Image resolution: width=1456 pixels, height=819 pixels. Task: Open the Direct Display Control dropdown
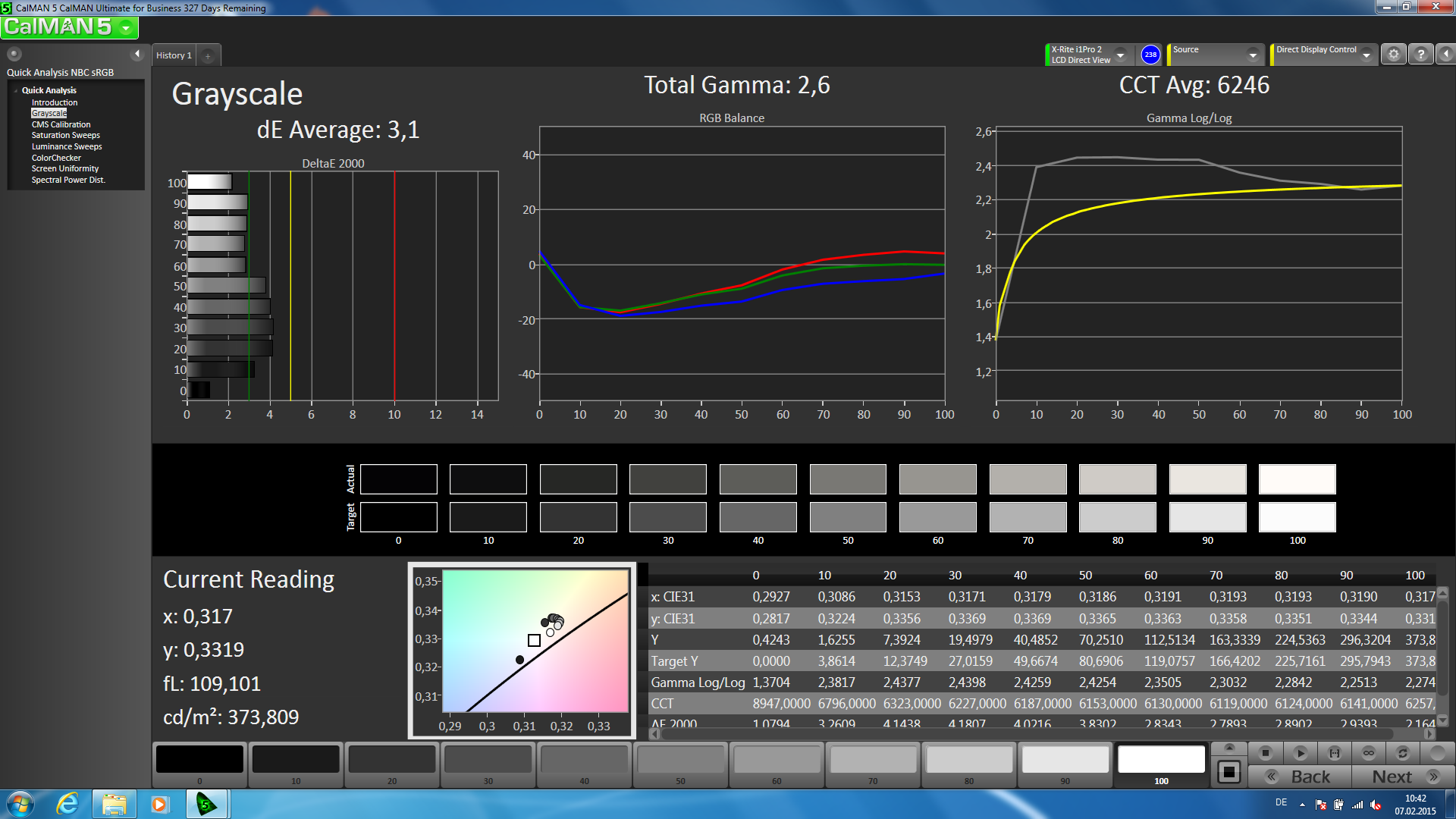tap(1367, 55)
